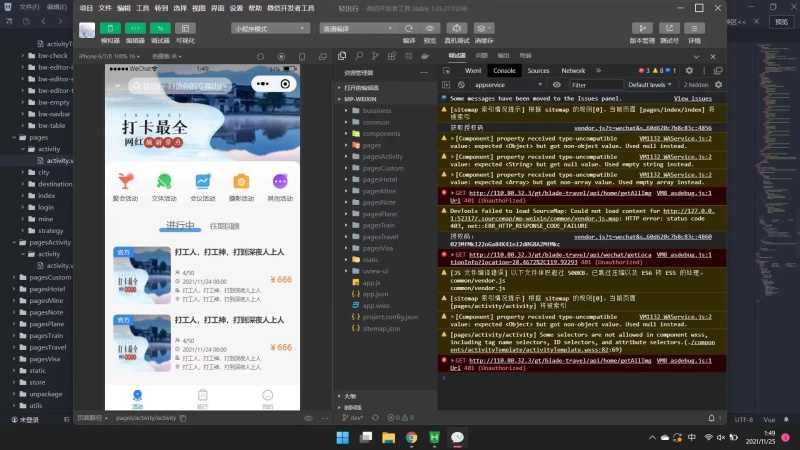Switch to the Network tab
The height and width of the screenshot is (450, 800).
coord(573,71)
